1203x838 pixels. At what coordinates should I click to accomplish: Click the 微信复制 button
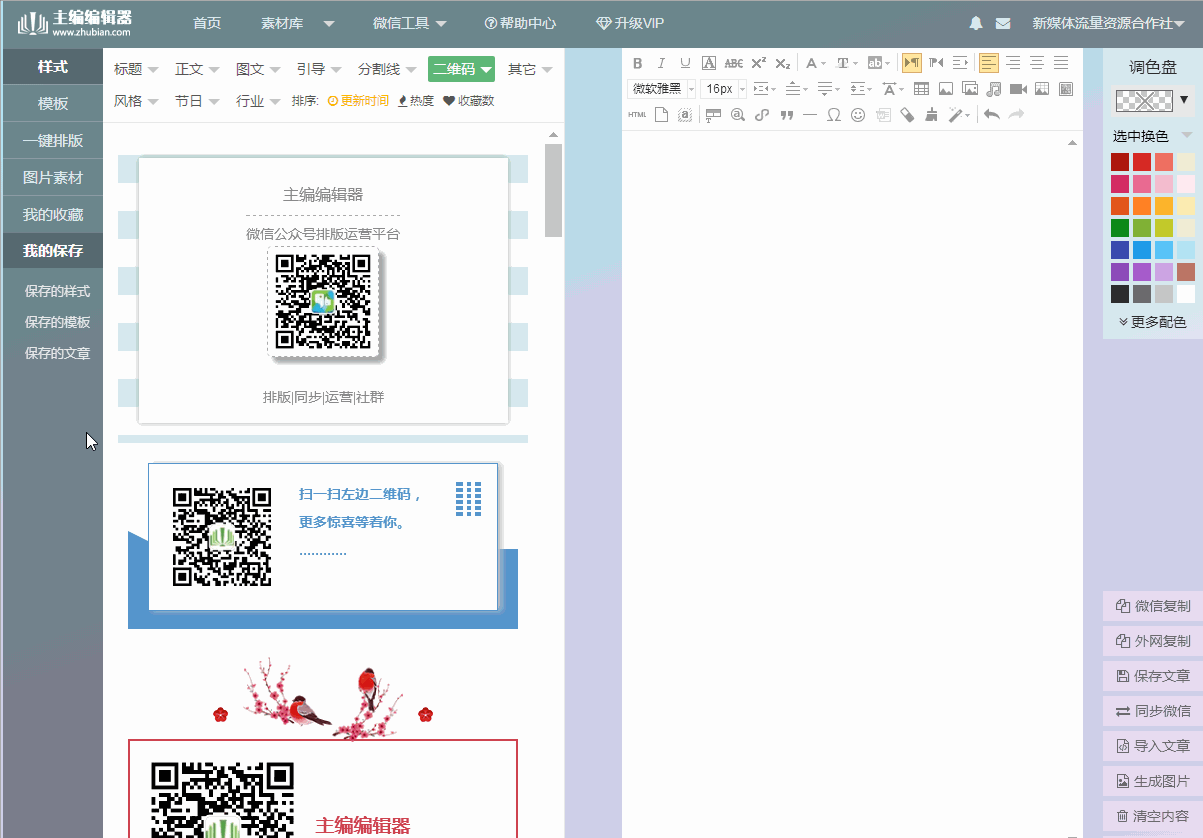(x=1153, y=606)
